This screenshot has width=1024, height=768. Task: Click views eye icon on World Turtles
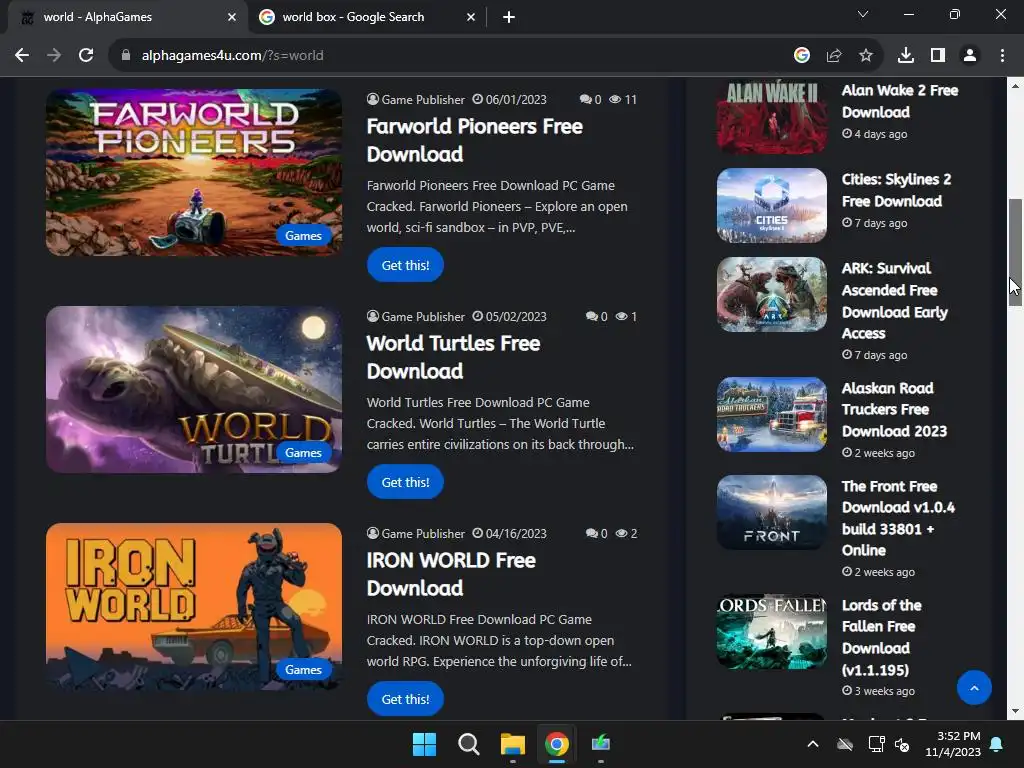[622, 316]
